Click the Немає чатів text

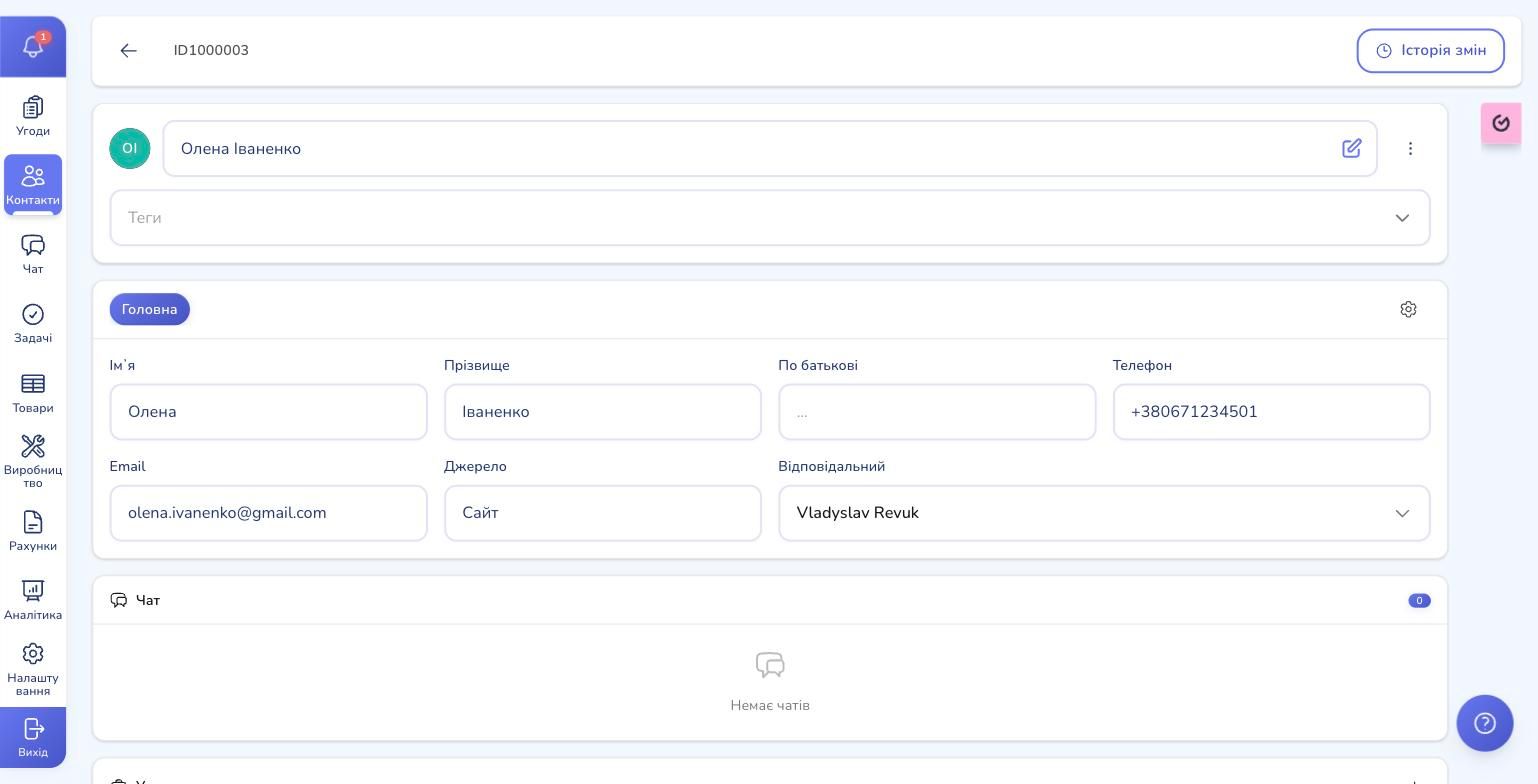click(770, 705)
